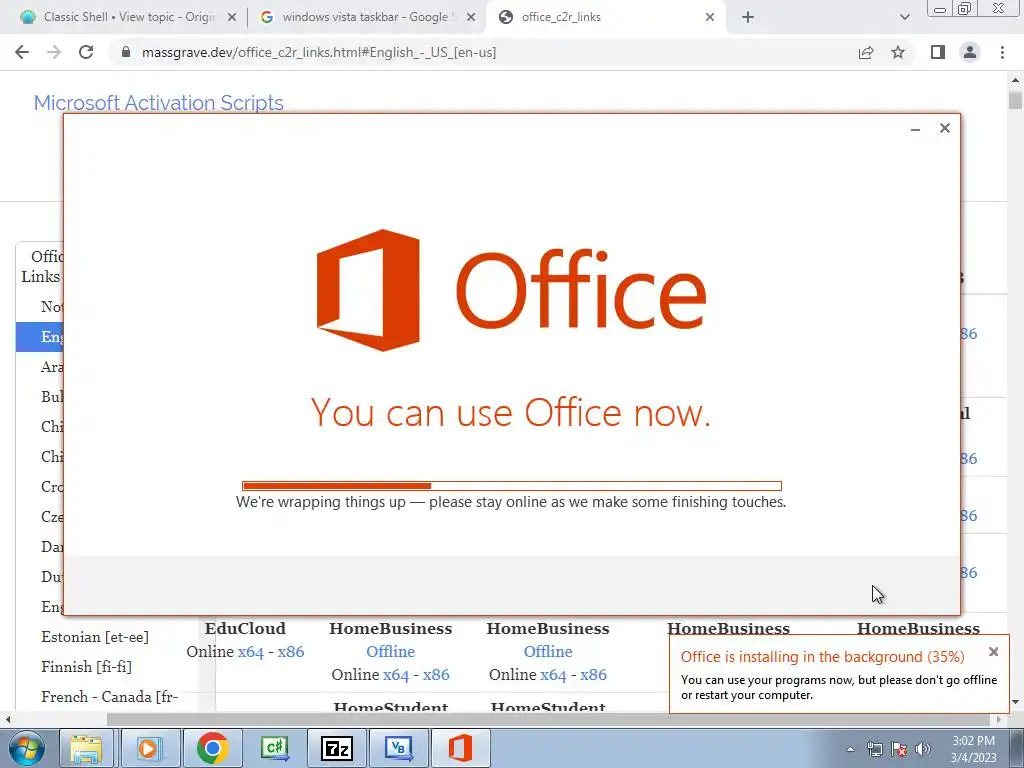Click the volume speaker tray icon

tap(923, 749)
